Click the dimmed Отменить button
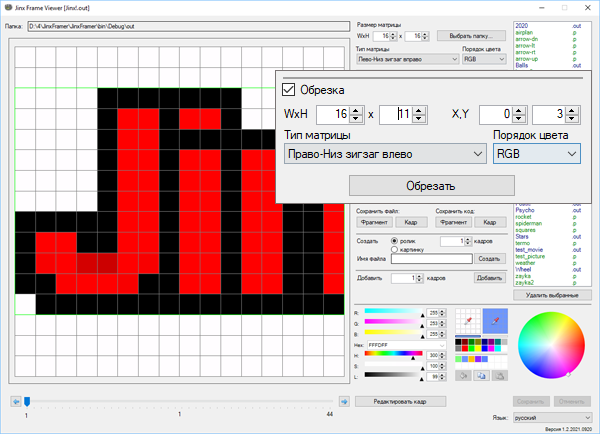Screen dimensions: 600x434 tap(572, 401)
